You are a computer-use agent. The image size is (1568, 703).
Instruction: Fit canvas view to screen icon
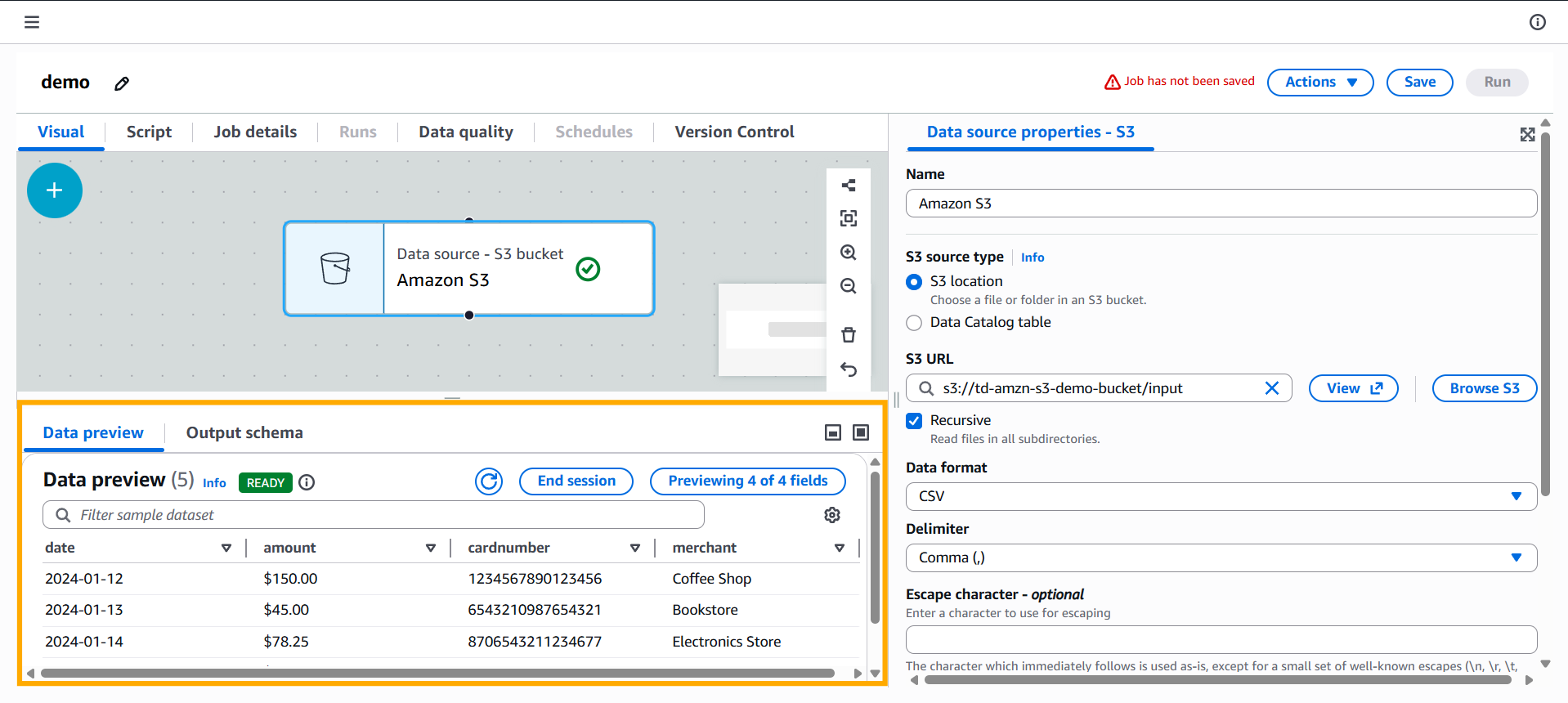point(849,218)
